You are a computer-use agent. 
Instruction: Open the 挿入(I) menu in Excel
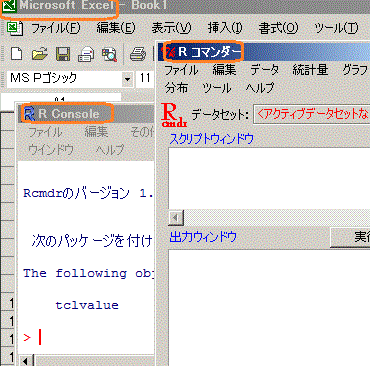tap(225, 28)
